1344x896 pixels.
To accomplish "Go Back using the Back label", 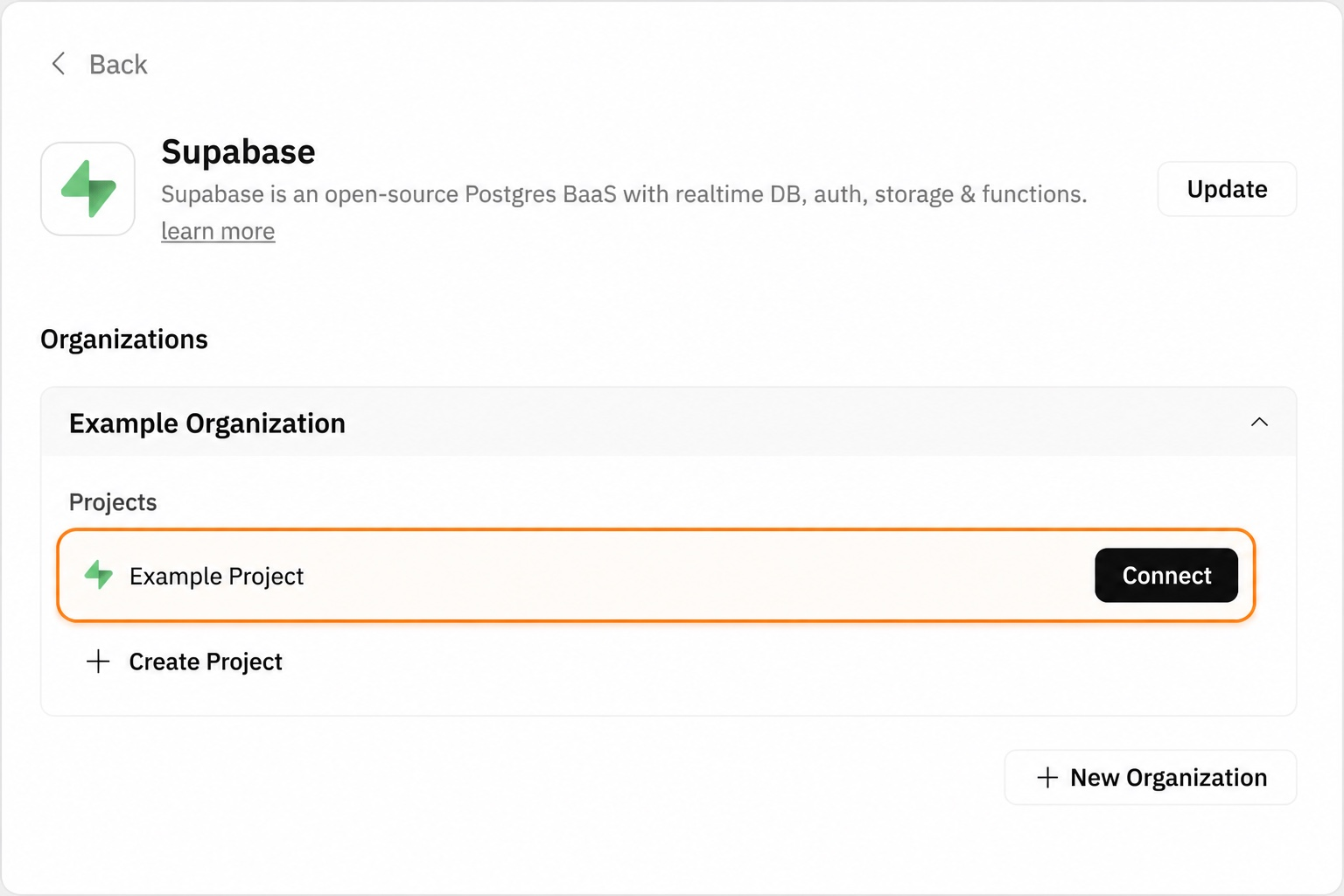I will point(118,64).
